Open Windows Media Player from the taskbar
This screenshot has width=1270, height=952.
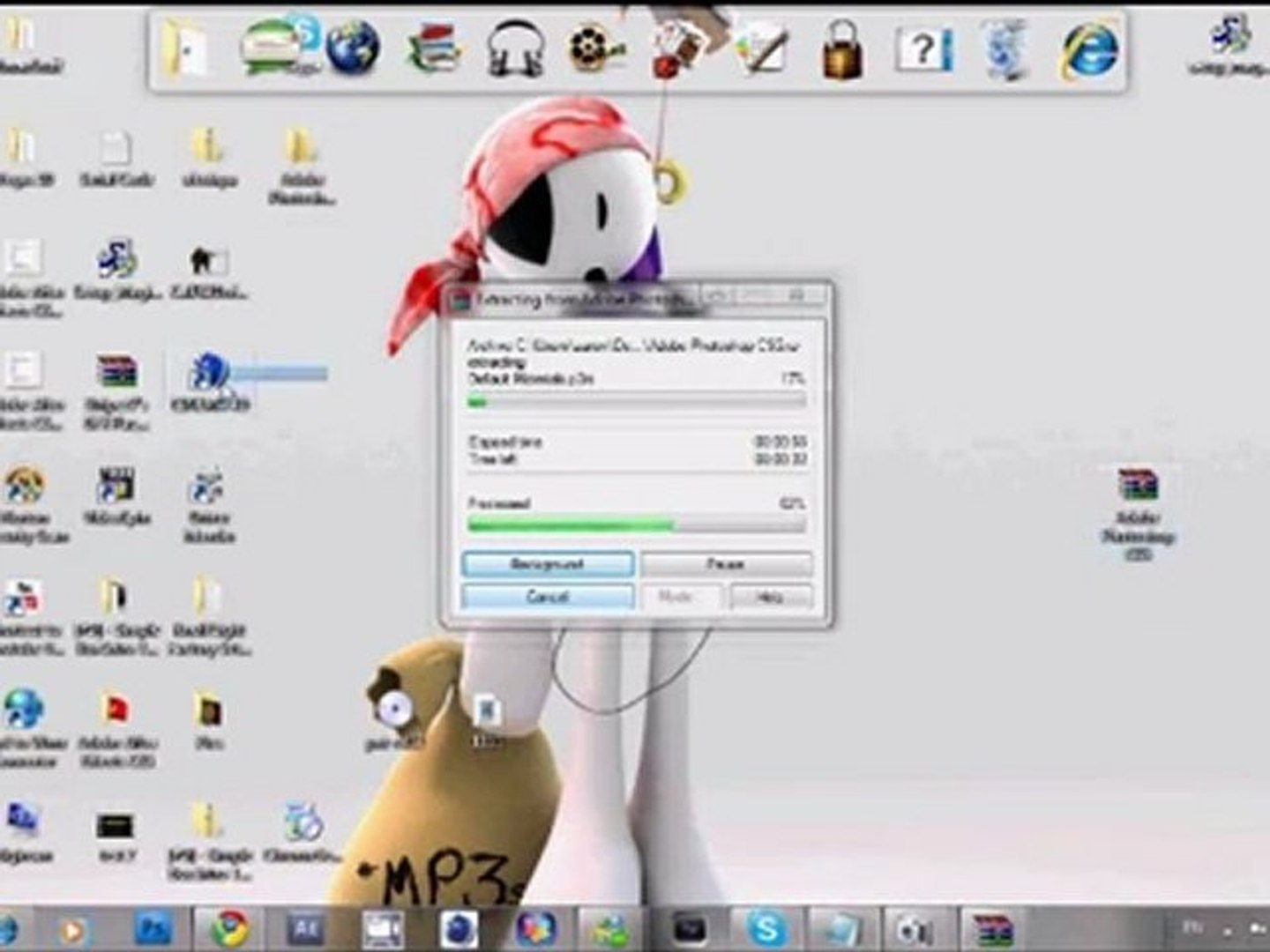74,930
